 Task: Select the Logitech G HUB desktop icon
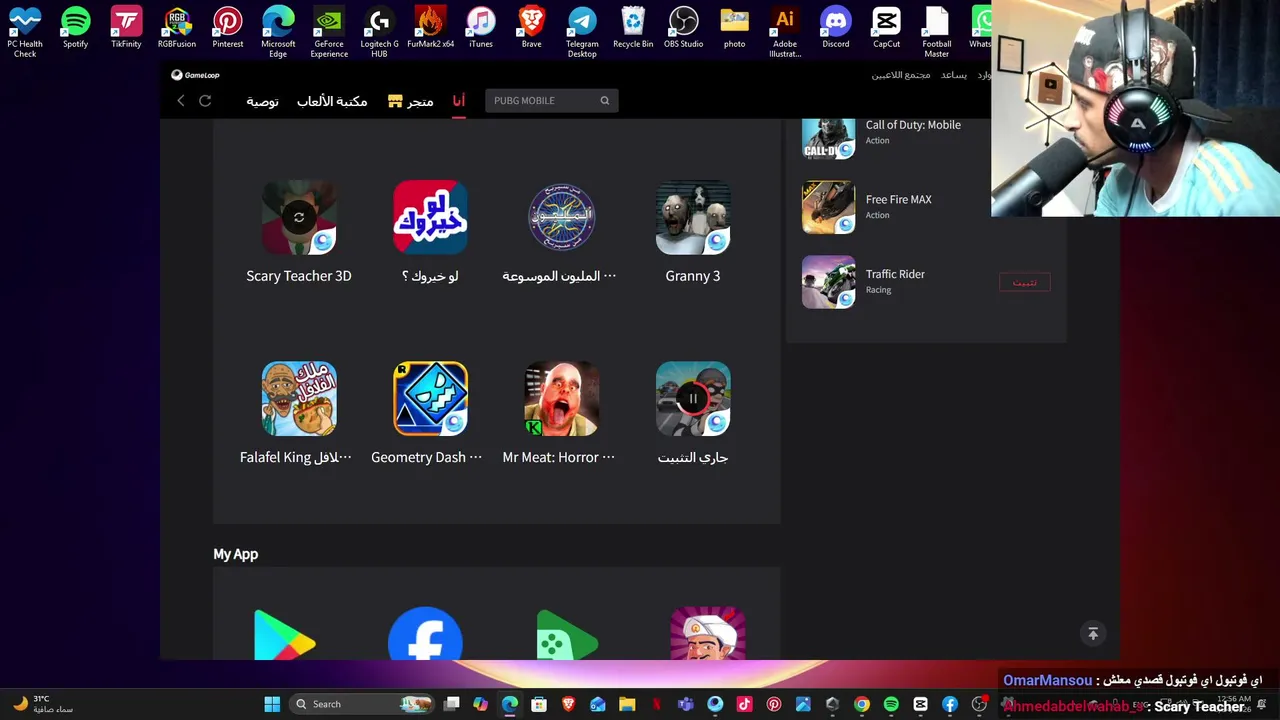379,32
